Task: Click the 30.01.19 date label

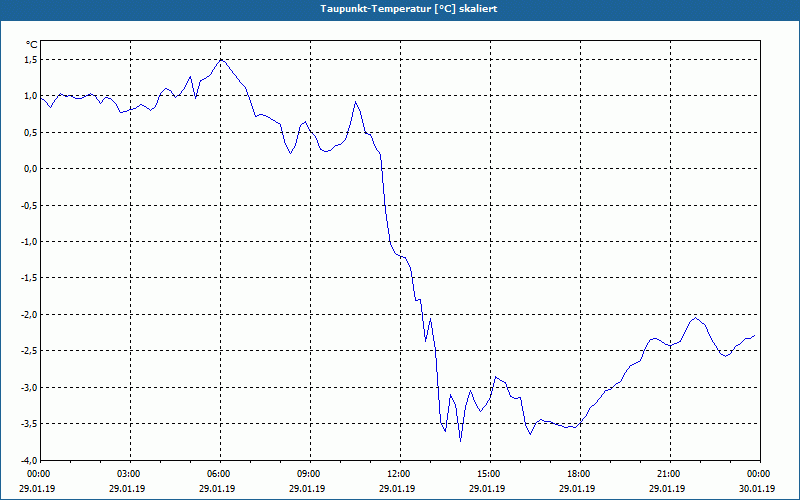Action: point(757,488)
